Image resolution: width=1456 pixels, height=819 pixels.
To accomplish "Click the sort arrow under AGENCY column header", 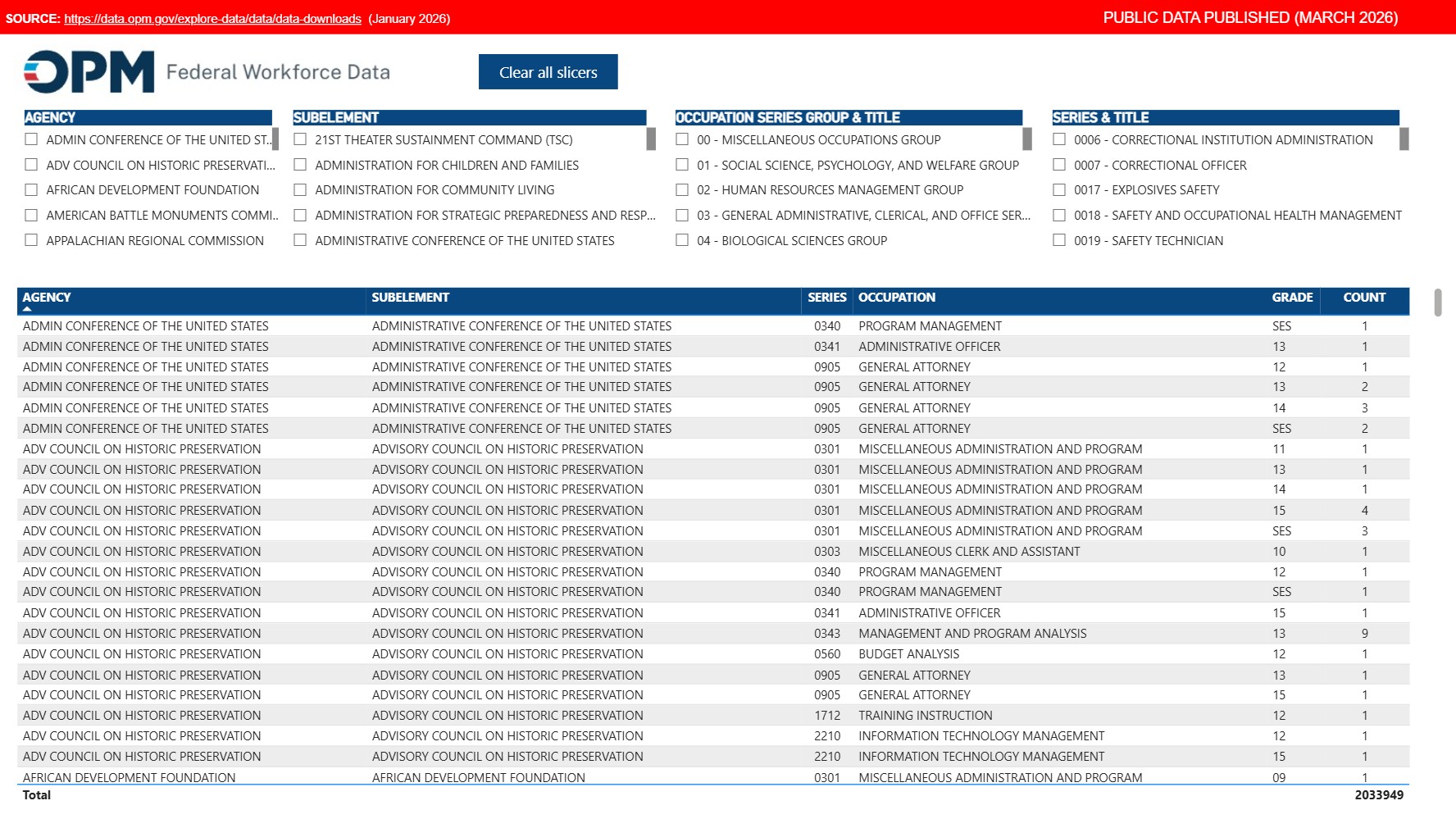I will point(26,307).
